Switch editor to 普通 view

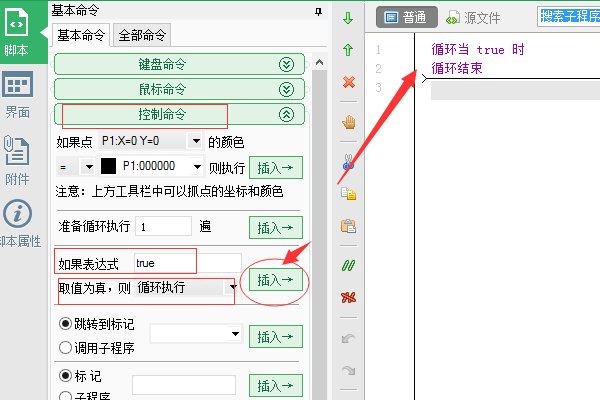tap(406, 17)
